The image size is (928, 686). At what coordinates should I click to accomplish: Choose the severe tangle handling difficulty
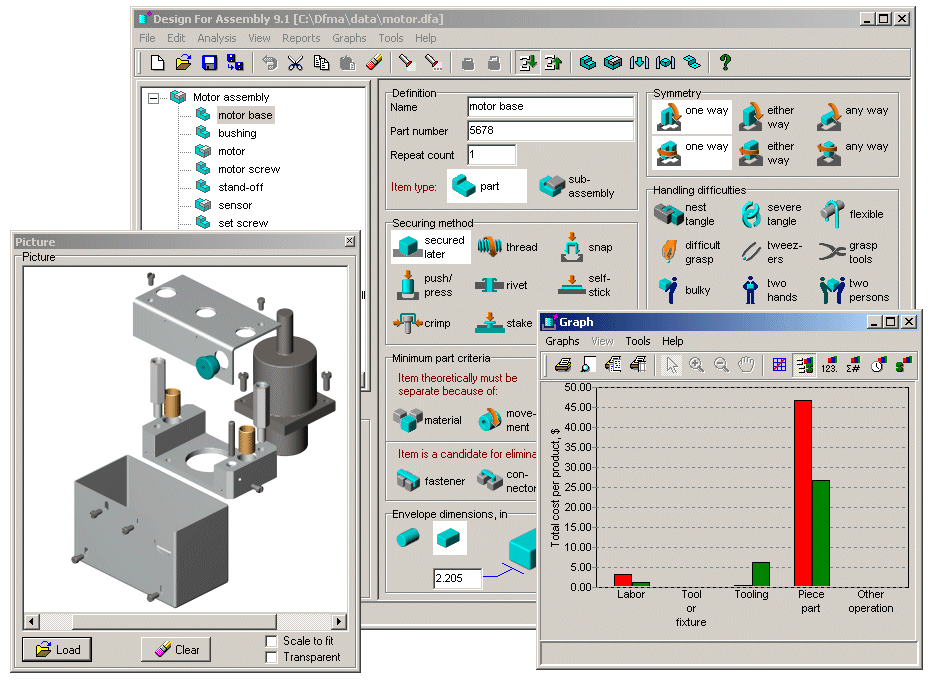(751, 214)
